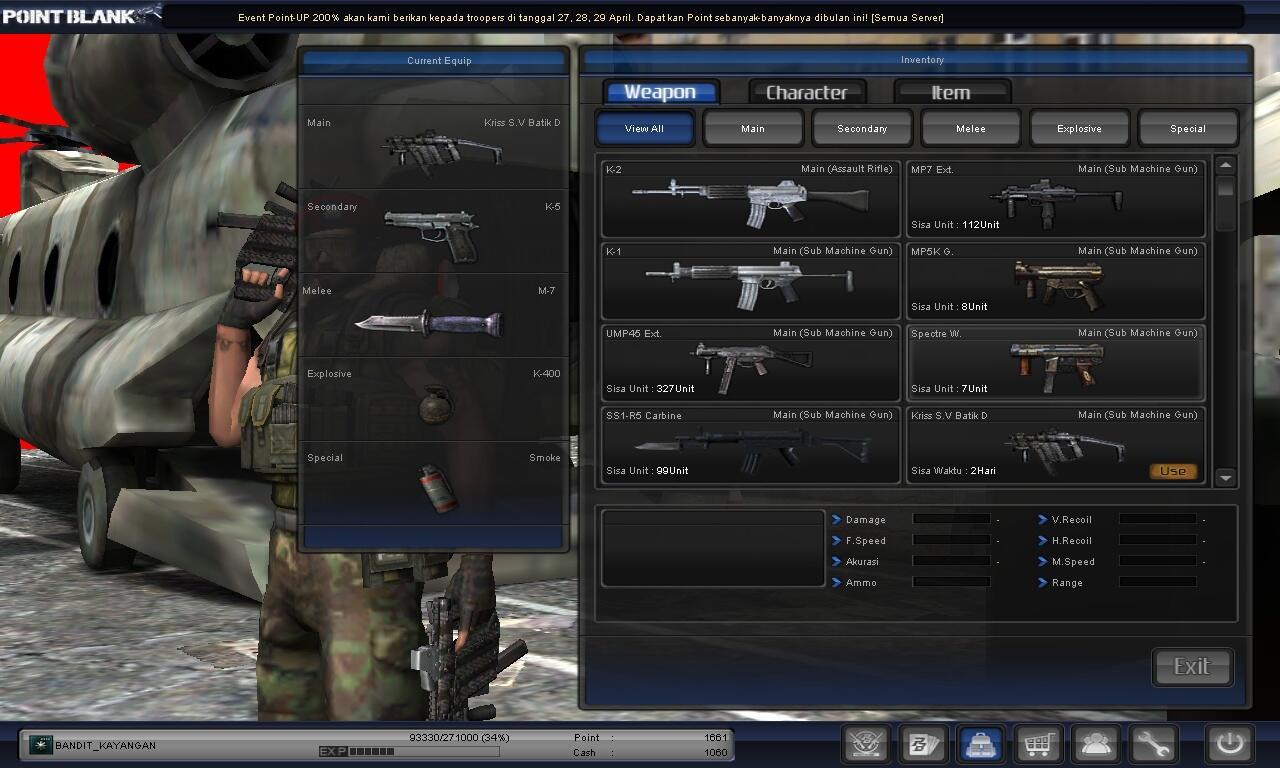Click the Current Equip panel header
Viewport: 1280px width, 768px height.
434,60
